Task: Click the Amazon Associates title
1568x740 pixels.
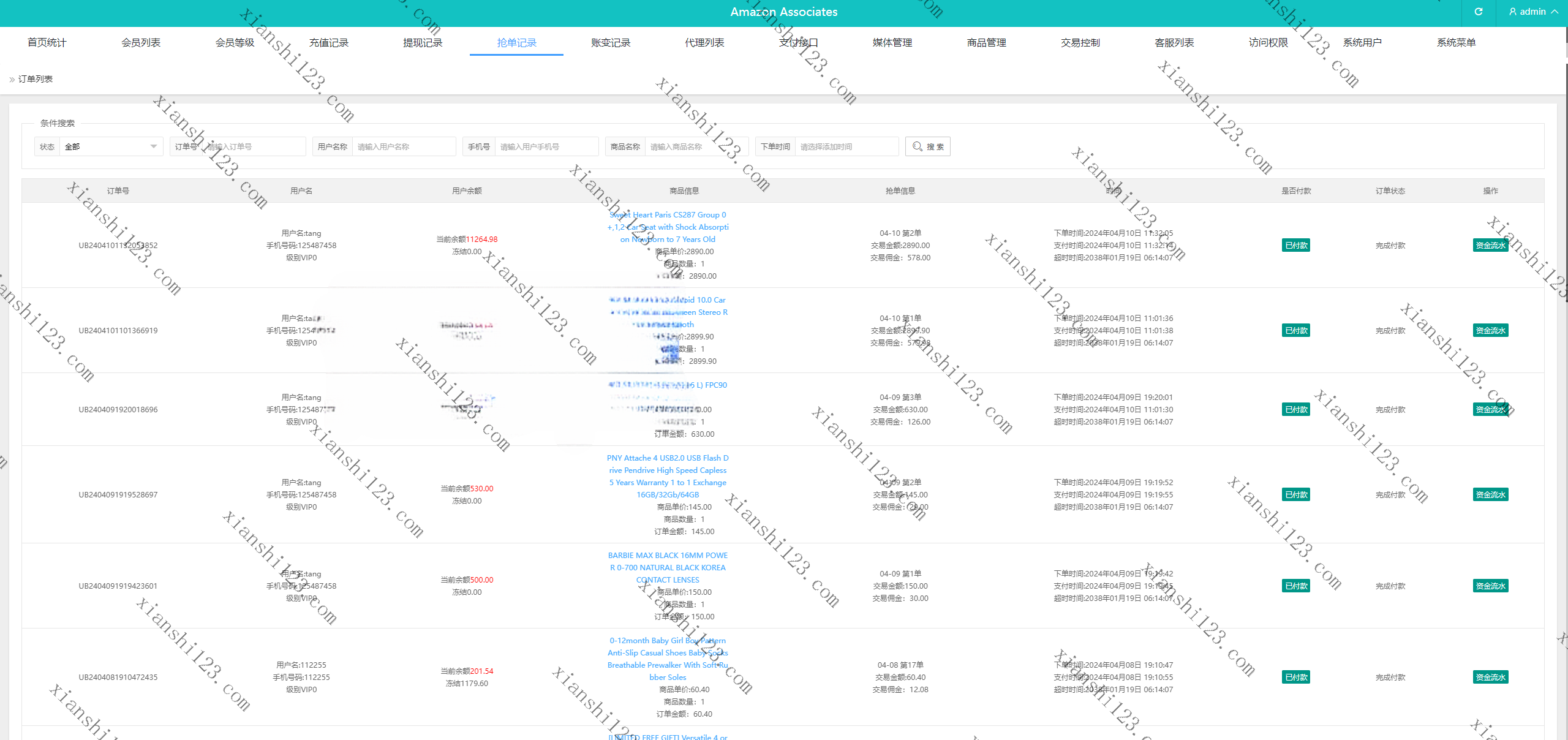Action: [x=783, y=12]
